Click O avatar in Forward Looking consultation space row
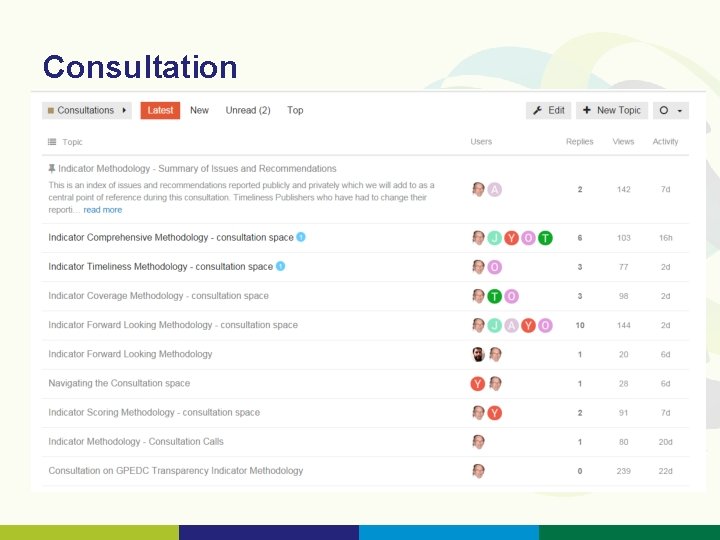This screenshot has height=540, width=720. [545, 326]
